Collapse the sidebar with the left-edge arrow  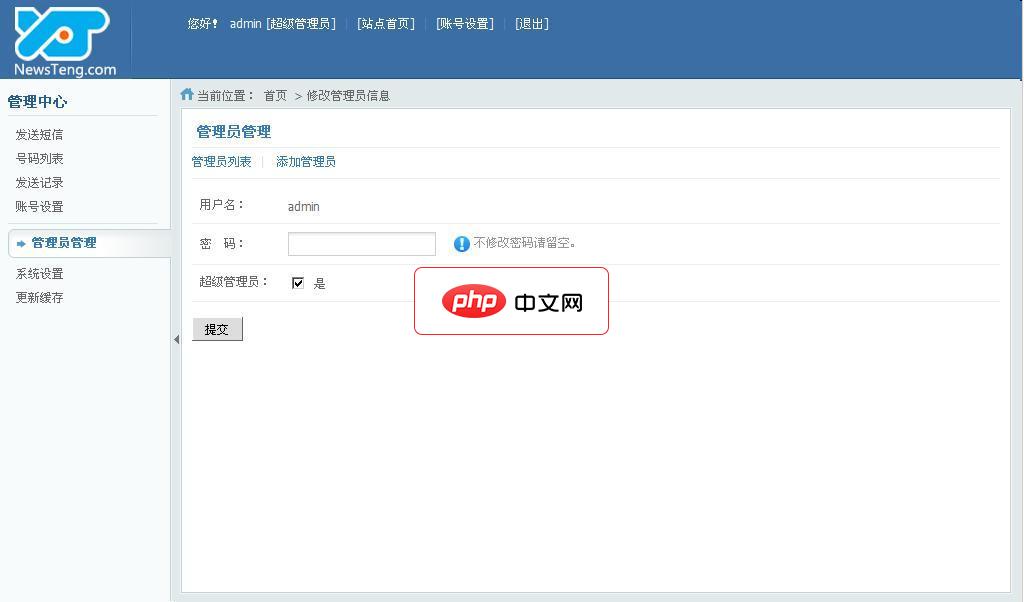[176, 340]
